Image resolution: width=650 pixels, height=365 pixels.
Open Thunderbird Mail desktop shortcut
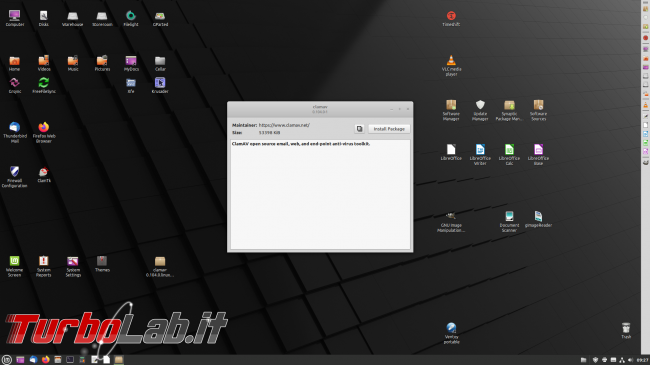[15, 132]
